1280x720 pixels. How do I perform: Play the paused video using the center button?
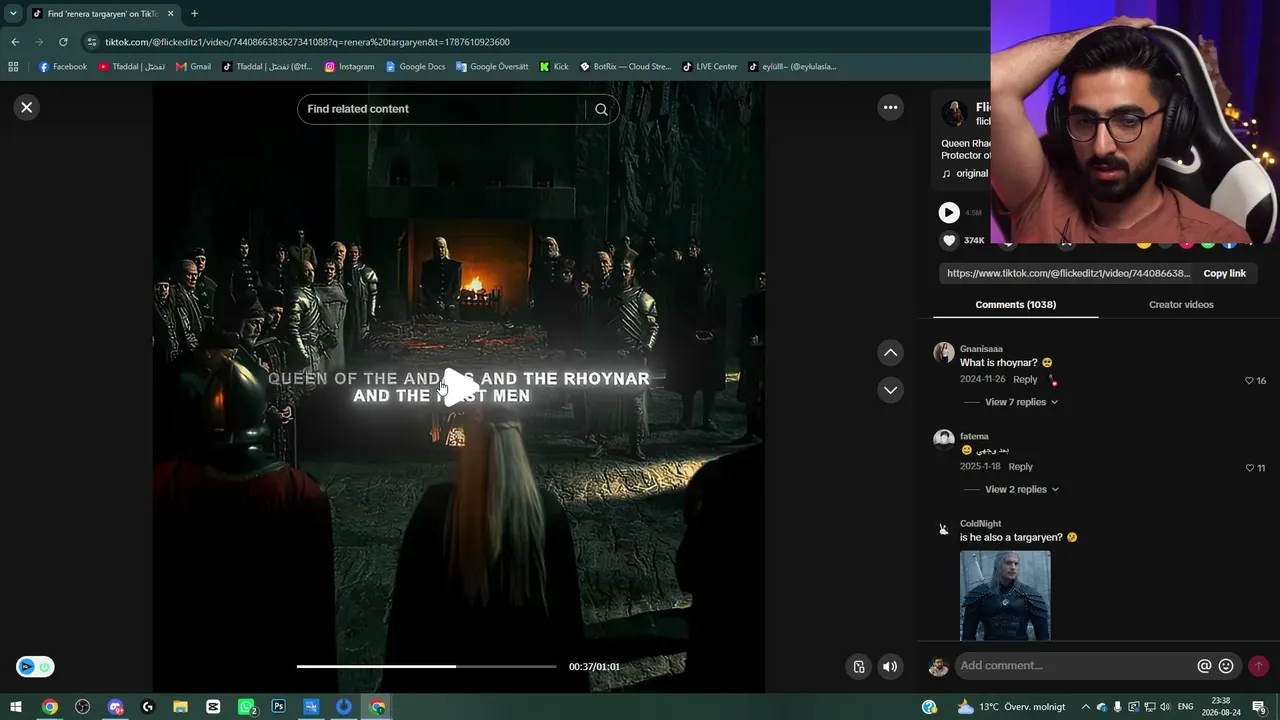pyautogui.click(x=459, y=387)
